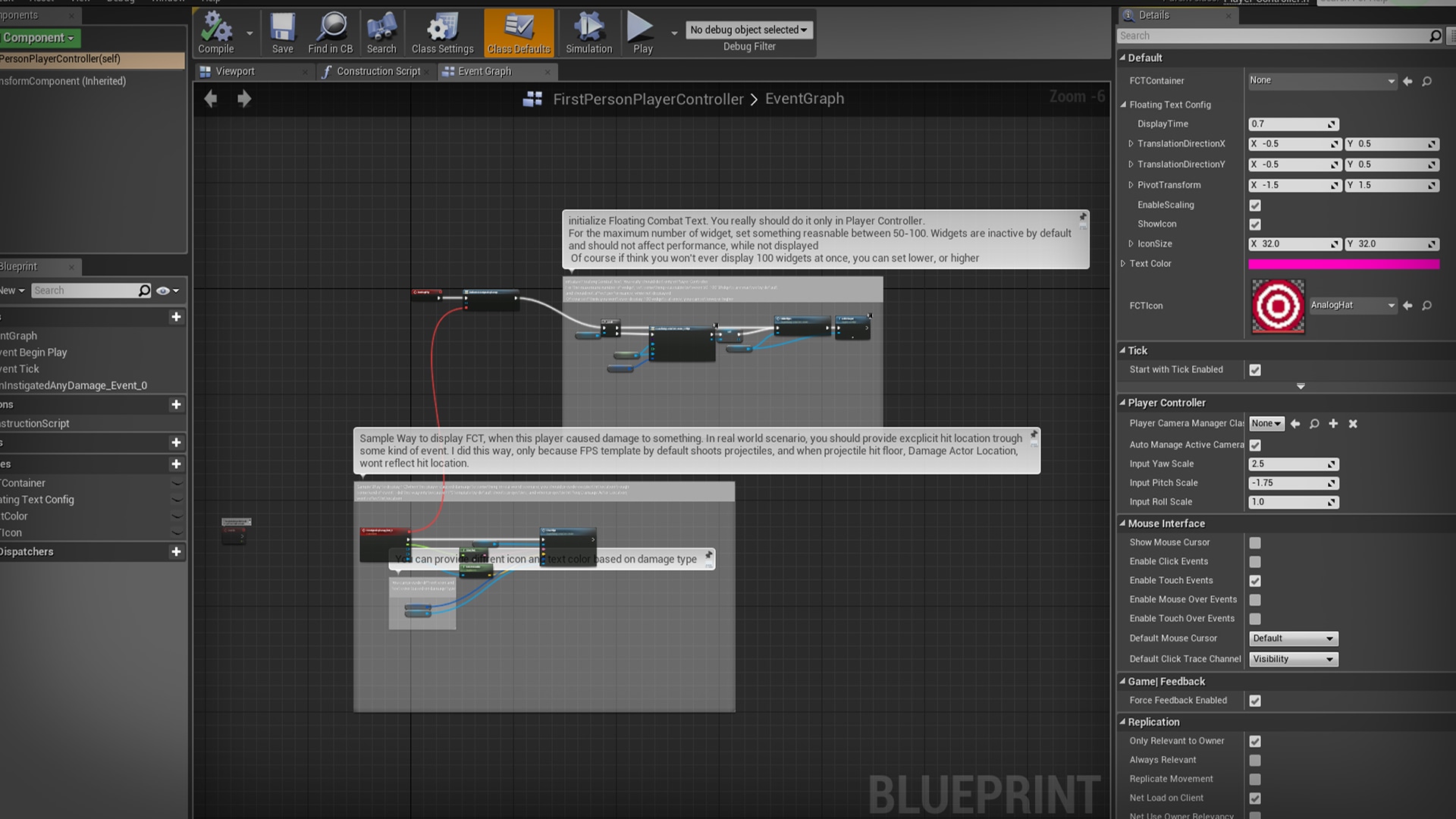Image resolution: width=1456 pixels, height=819 pixels.
Task: Click the magenta Text Color swatch
Action: coord(1343,264)
